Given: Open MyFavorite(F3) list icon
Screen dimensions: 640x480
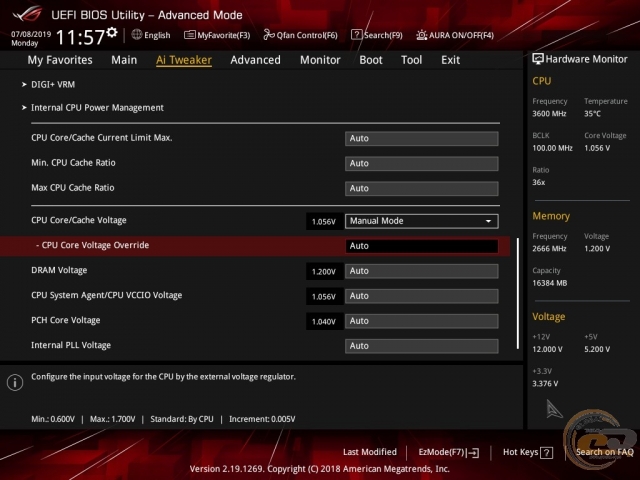Looking at the screenshot, I should [x=189, y=35].
